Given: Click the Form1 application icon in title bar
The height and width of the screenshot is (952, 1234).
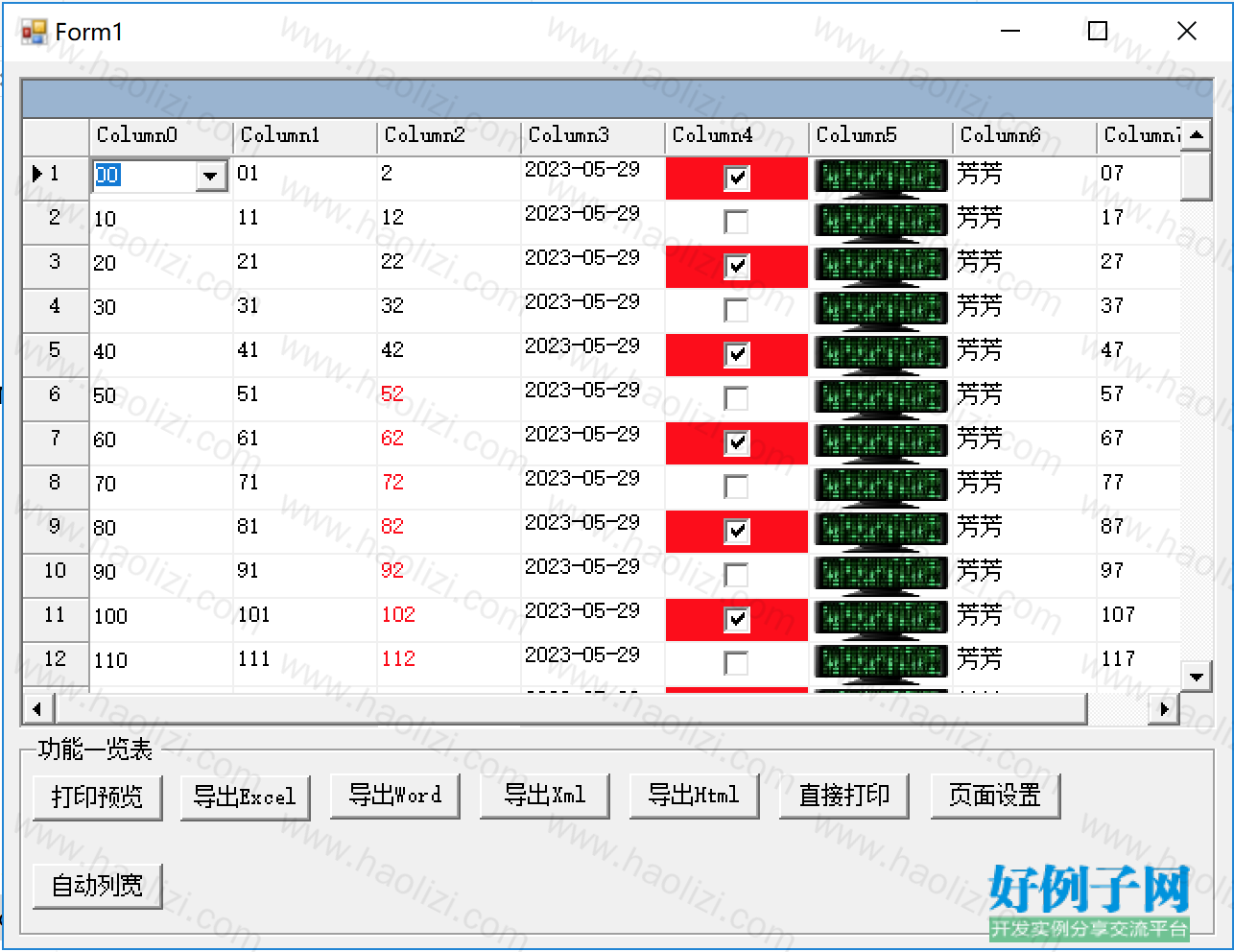Looking at the screenshot, I should tap(34, 32).
